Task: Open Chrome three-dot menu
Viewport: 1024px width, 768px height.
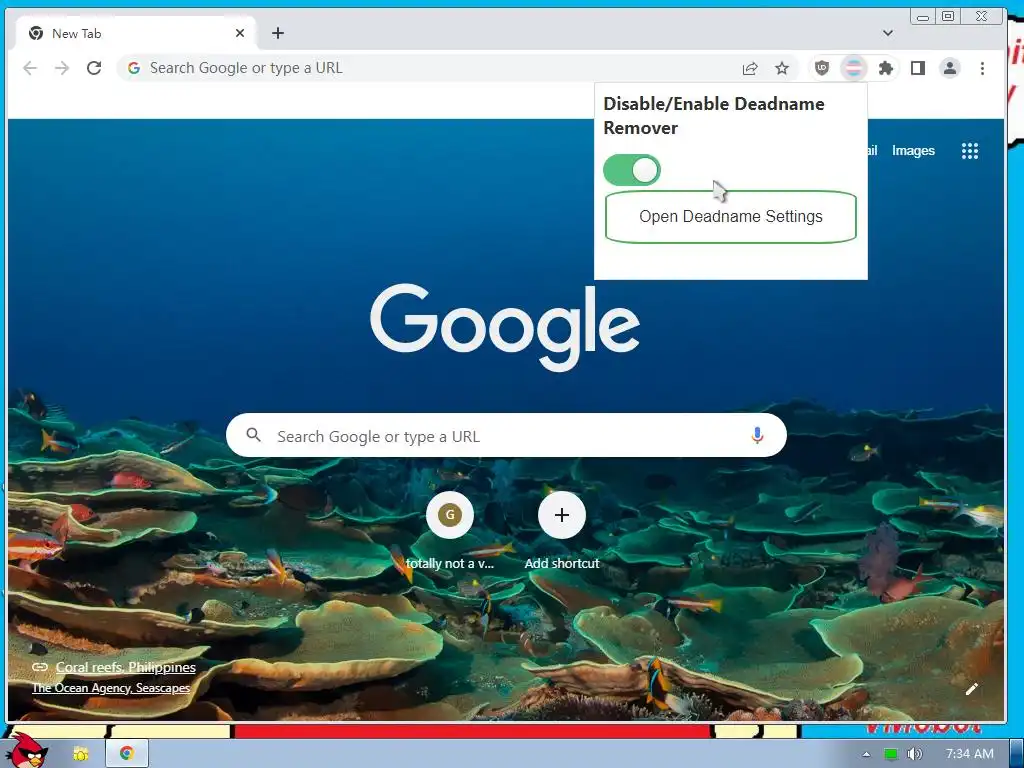Action: 982,68
